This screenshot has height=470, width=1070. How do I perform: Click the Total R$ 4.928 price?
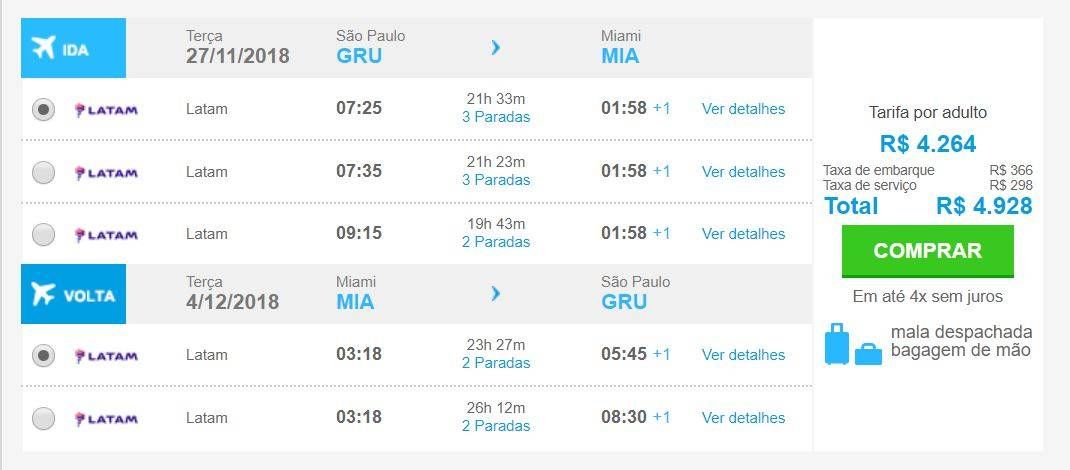[928, 205]
